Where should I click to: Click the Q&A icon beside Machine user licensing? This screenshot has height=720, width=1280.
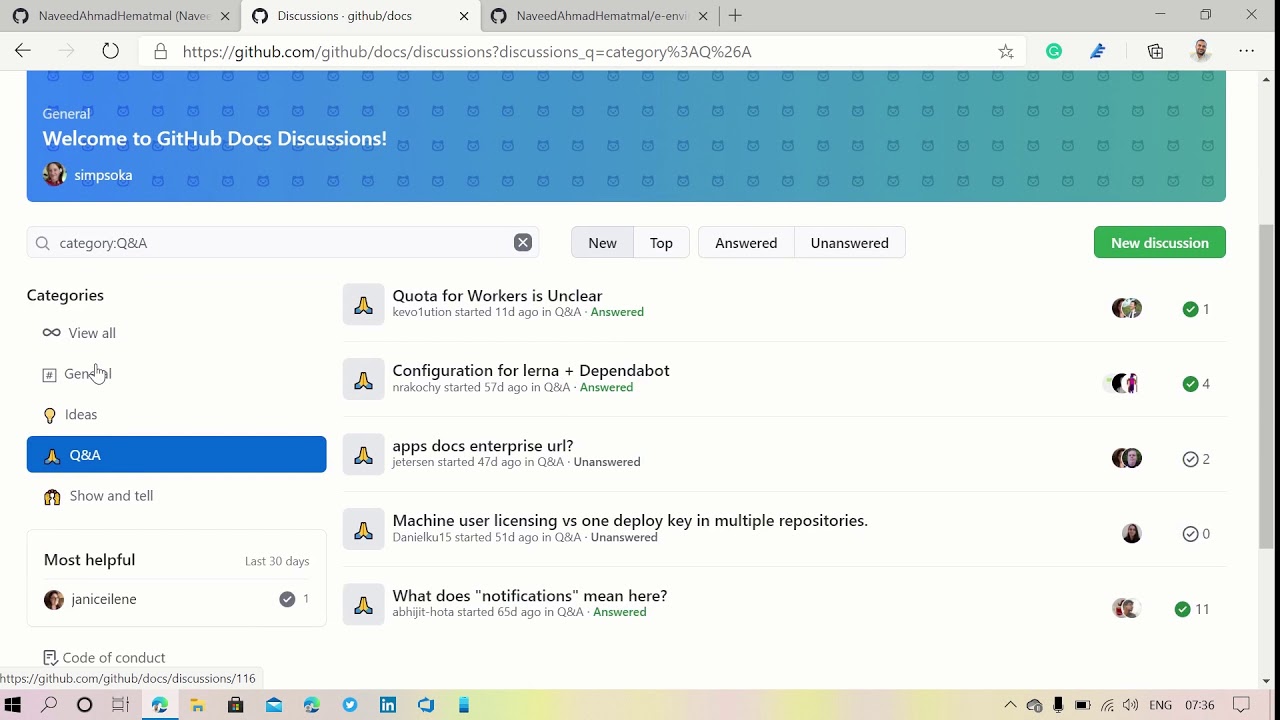(363, 530)
